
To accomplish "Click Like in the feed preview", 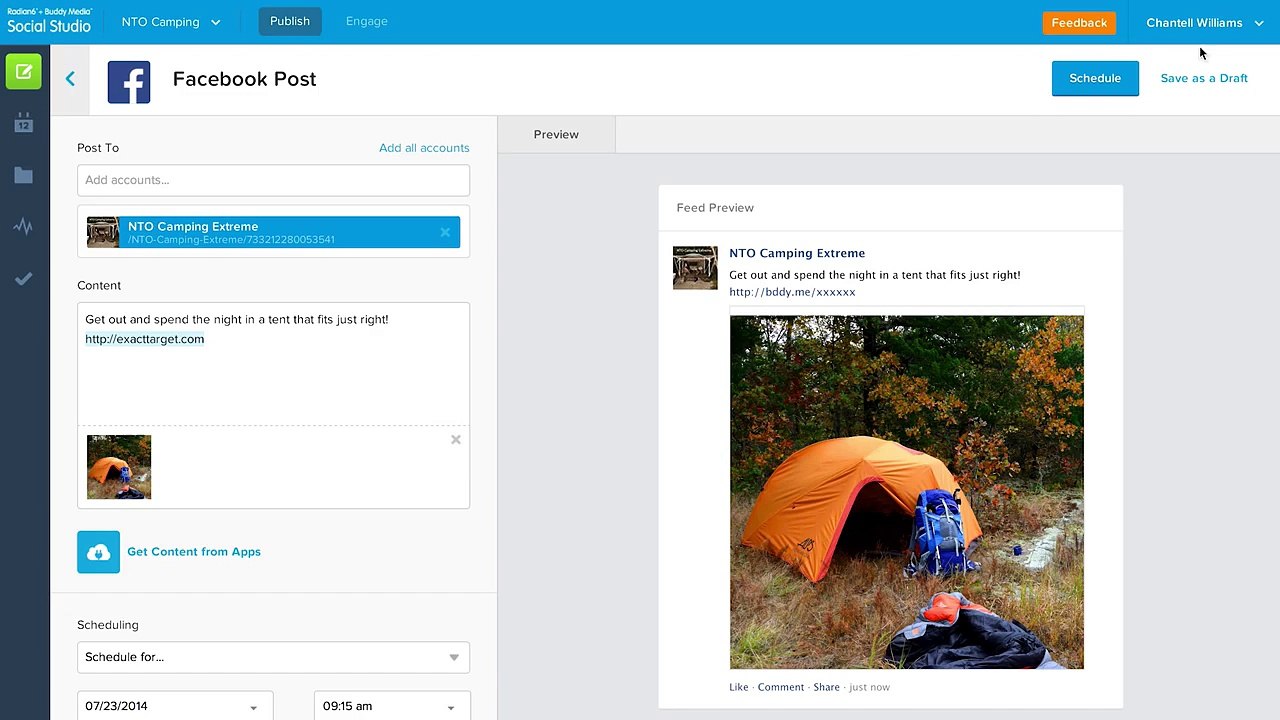I will pos(739,687).
